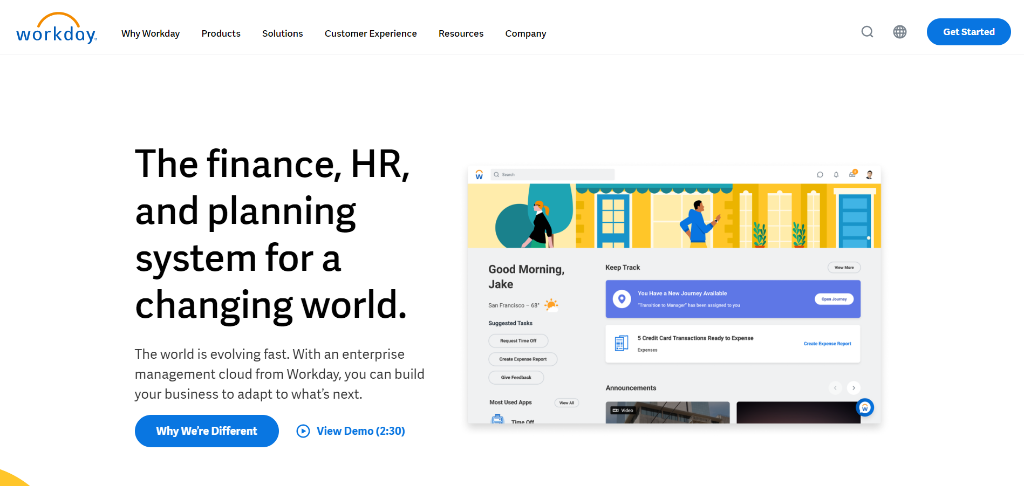Click the Video badge on announcement thumbnail
The height and width of the screenshot is (486, 1024).
pyautogui.click(x=622, y=410)
